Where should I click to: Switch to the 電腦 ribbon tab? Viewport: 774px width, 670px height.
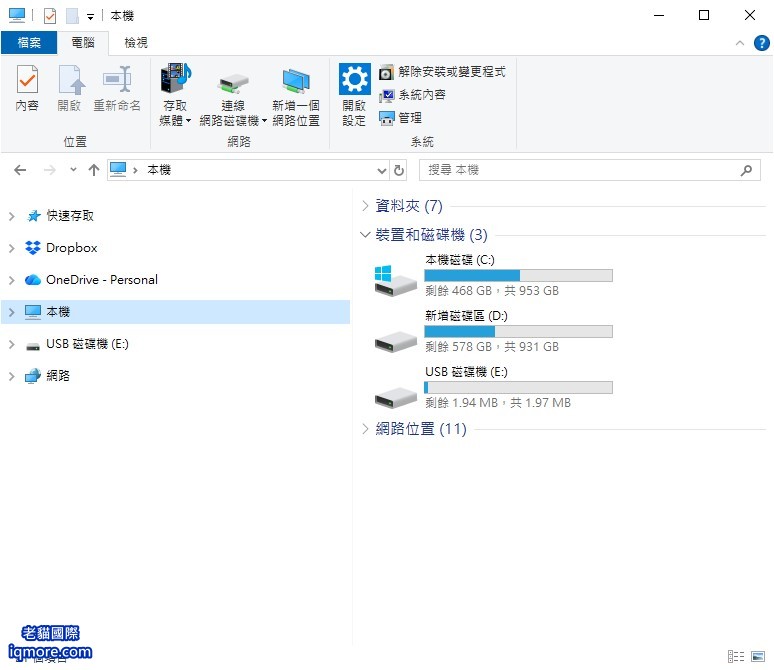point(83,43)
